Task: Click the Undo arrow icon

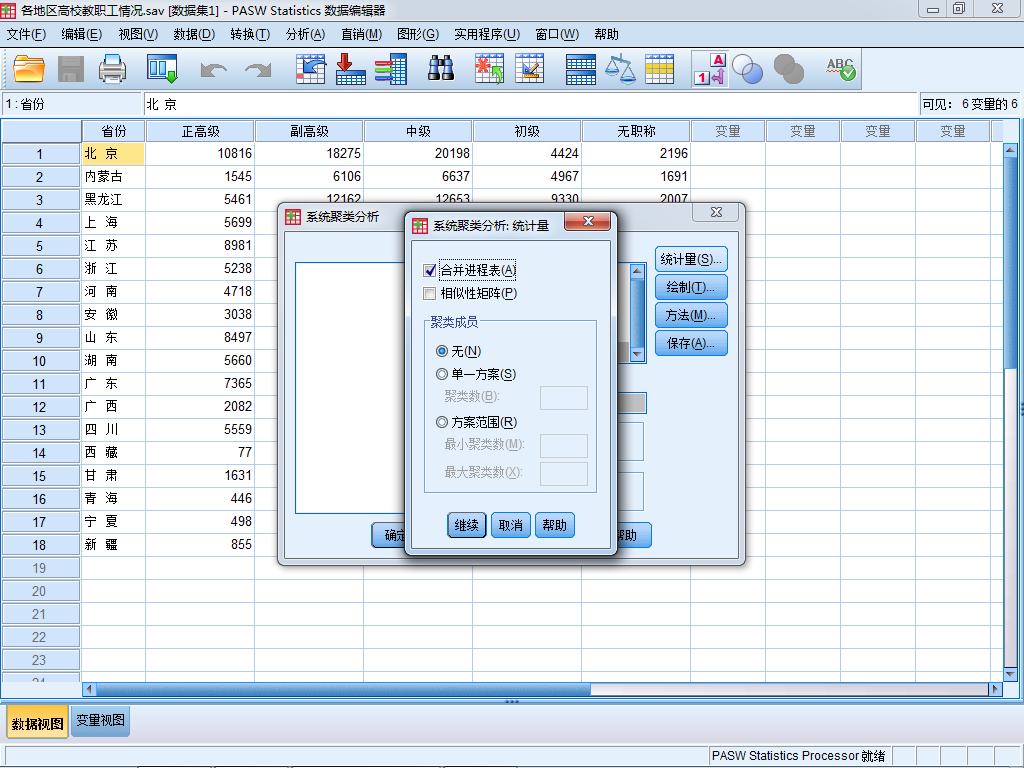Action: coord(214,69)
